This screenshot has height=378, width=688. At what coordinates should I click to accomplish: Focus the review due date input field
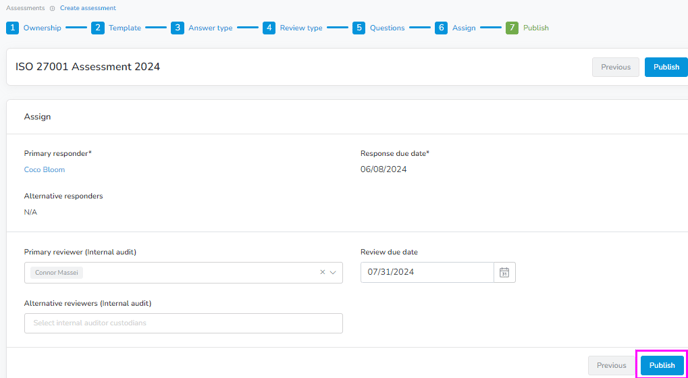pos(427,272)
